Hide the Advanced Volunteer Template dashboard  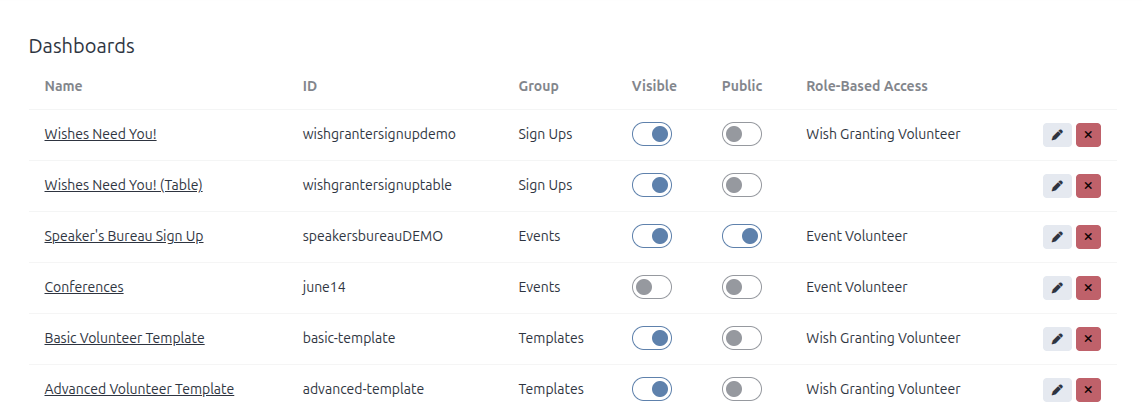pyautogui.click(x=651, y=389)
